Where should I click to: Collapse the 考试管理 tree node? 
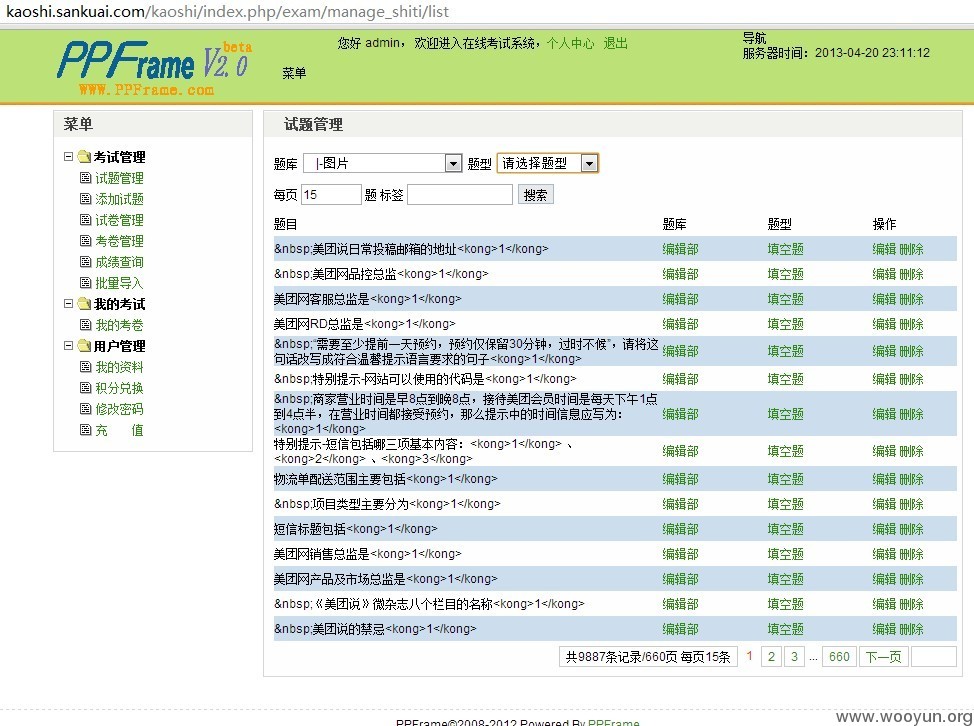point(69,157)
